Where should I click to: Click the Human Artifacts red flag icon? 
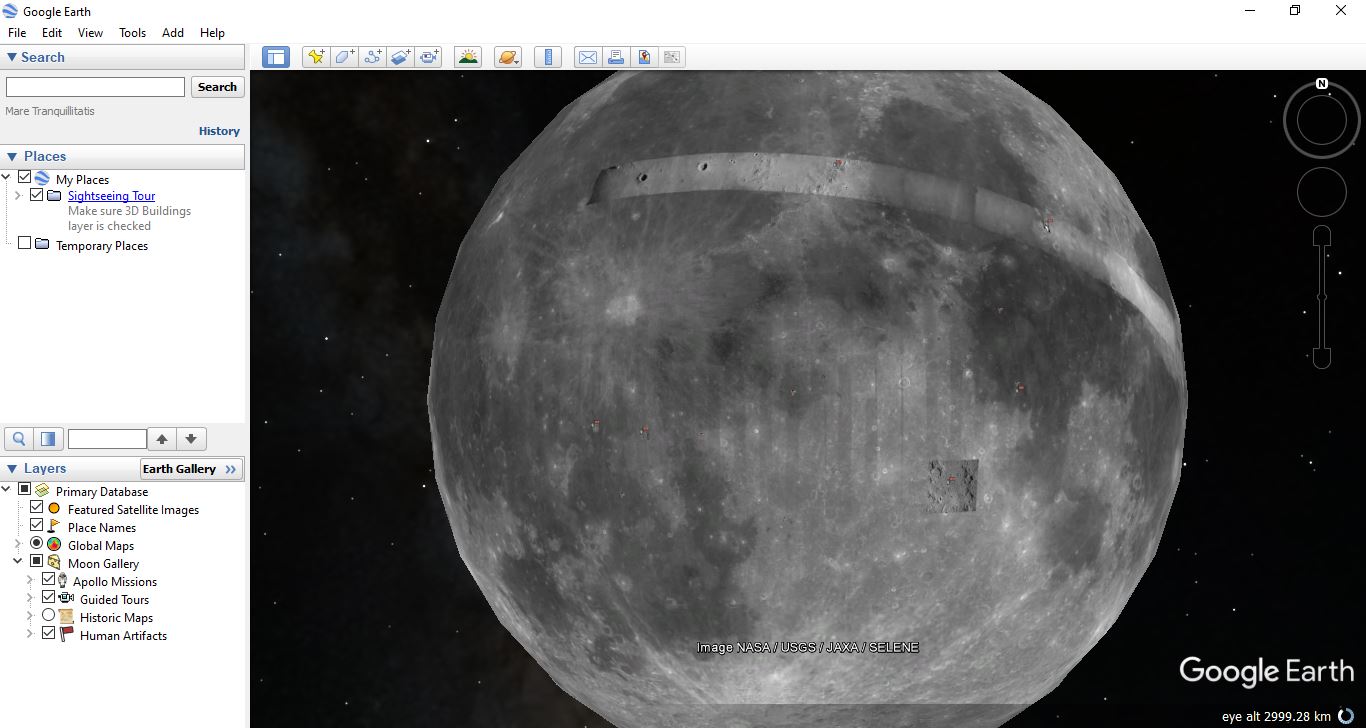click(x=67, y=635)
